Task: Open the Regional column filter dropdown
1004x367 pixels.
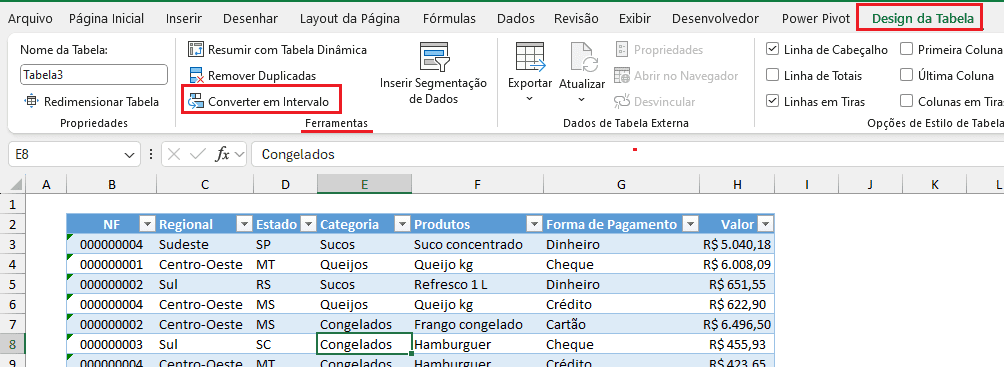Action: click(244, 224)
